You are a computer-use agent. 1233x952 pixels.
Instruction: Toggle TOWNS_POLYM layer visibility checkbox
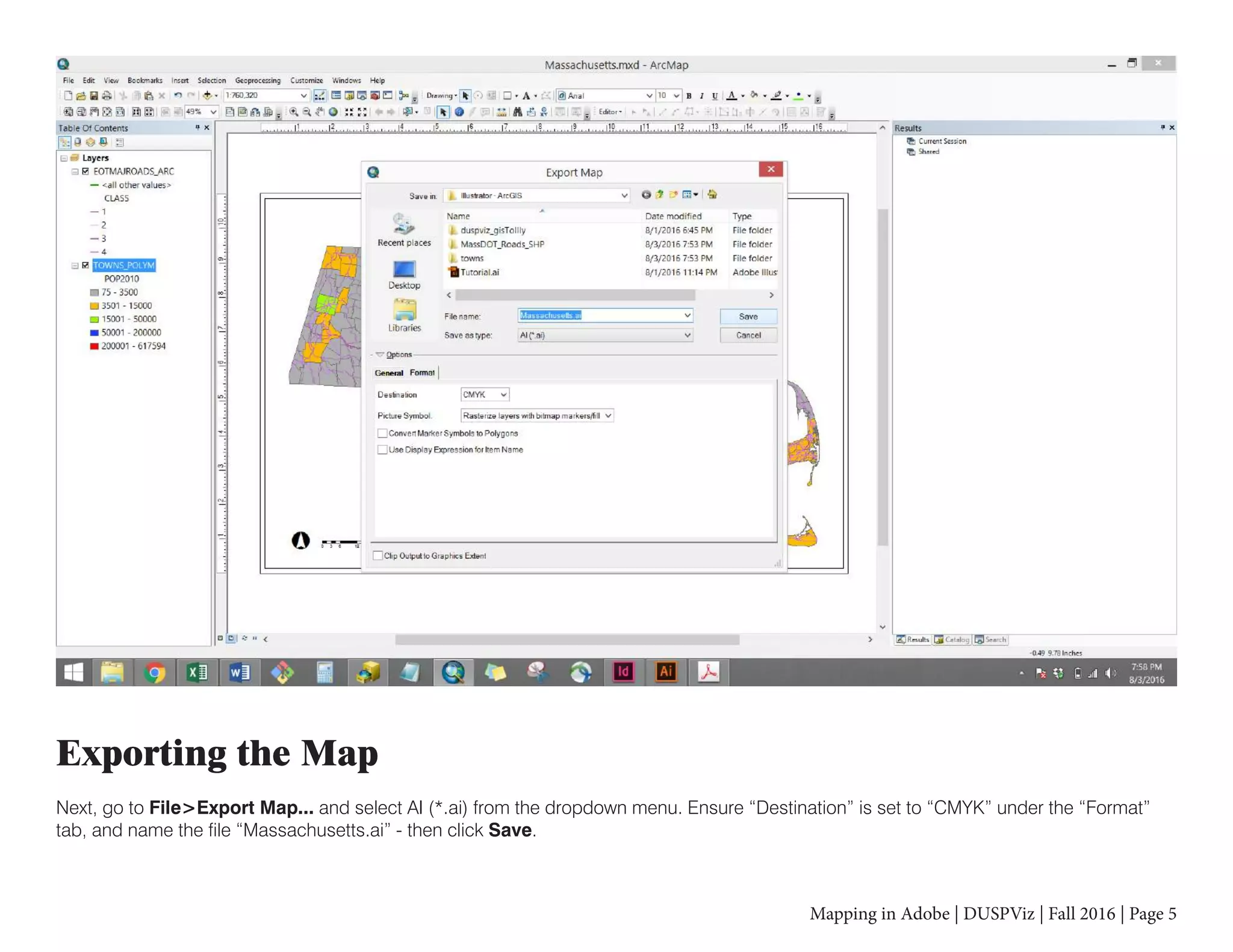tap(85, 265)
